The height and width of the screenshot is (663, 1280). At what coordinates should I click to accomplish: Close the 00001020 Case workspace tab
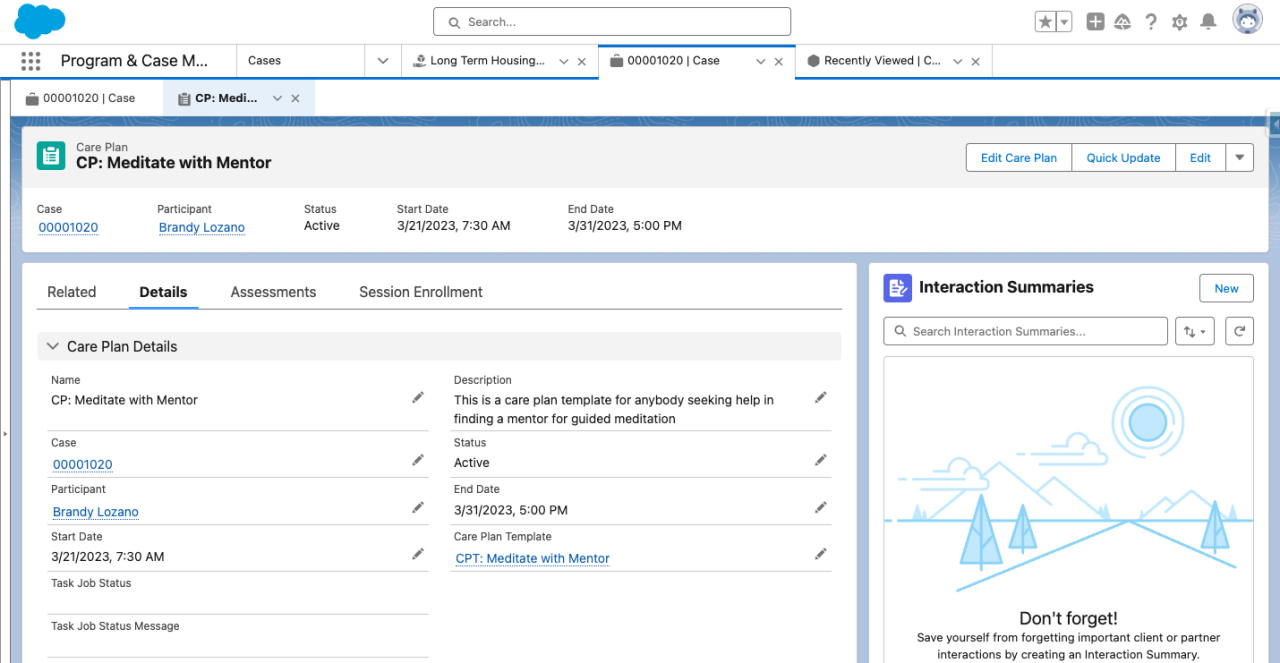tap(779, 62)
